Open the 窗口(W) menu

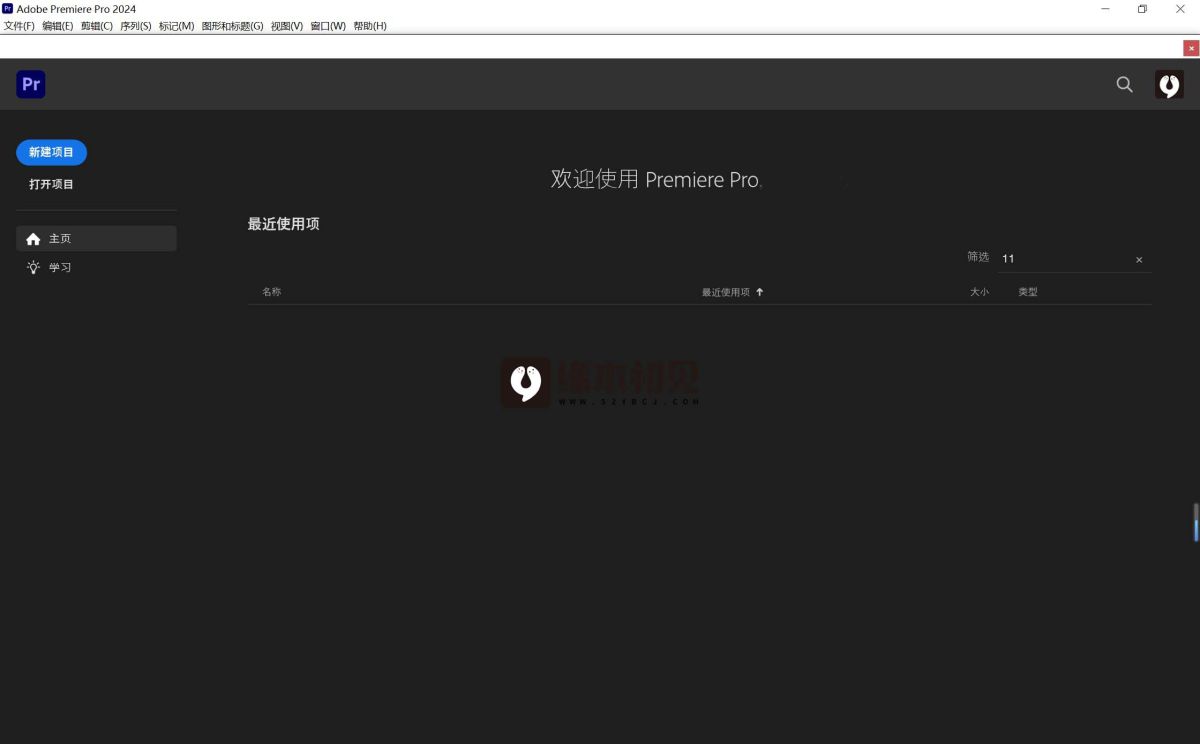coord(328,26)
